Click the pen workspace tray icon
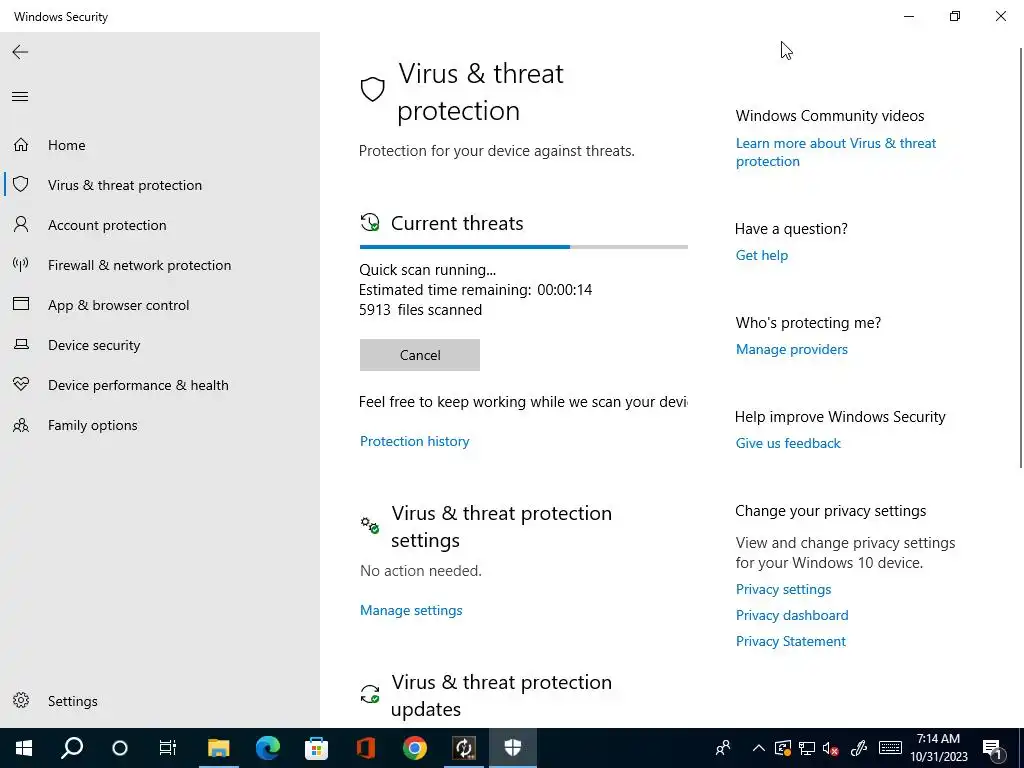 tap(858, 748)
